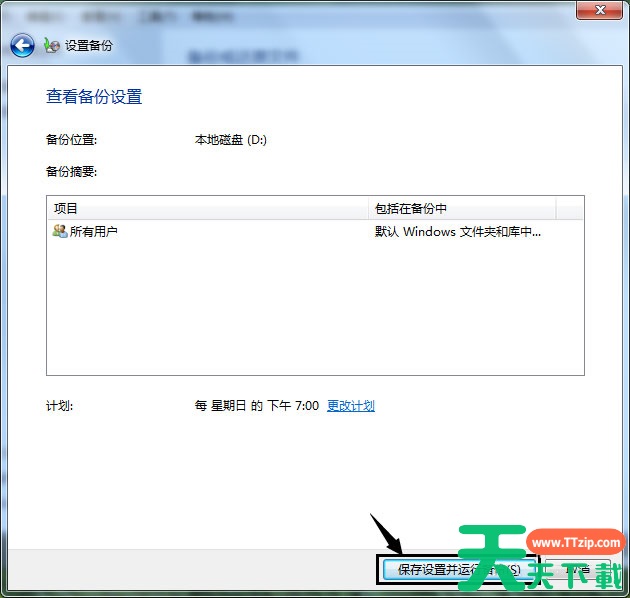Open the 更改计划 link
630x598 pixels.
[x=351, y=405]
